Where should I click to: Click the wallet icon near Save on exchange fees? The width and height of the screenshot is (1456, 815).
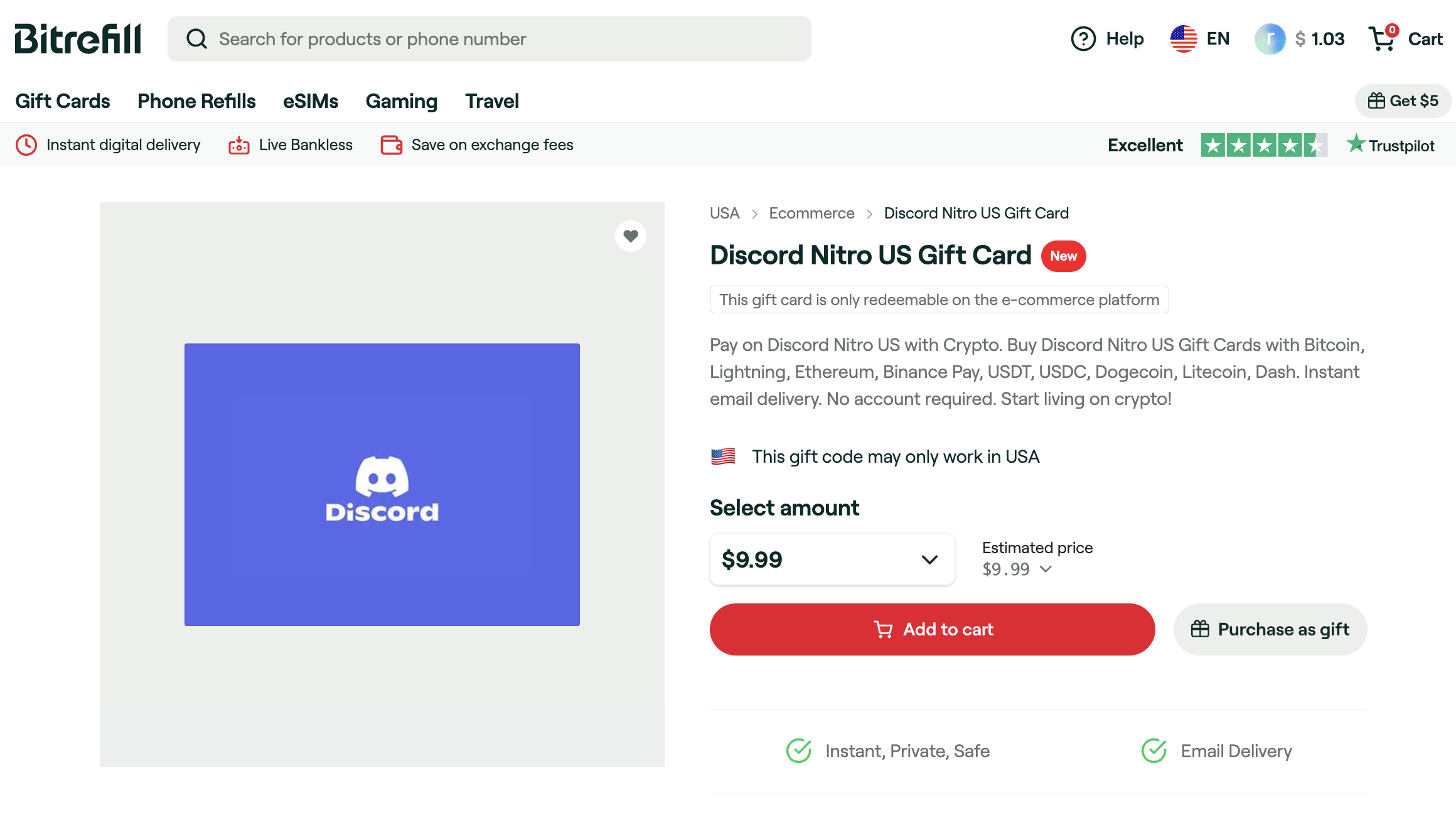[x=390, y=144]
